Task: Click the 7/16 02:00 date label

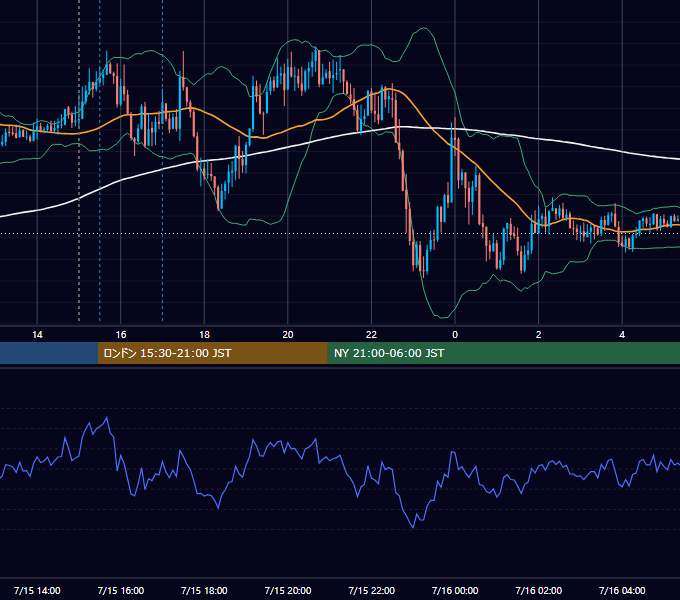Action: [539, 590]
